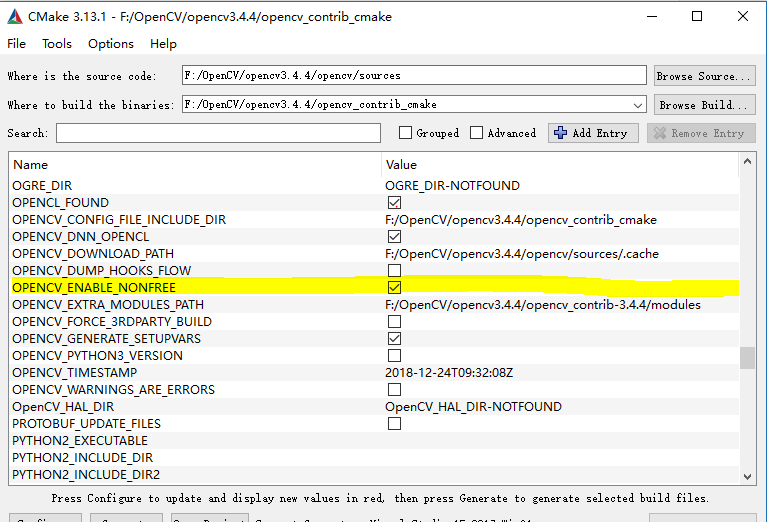Select the OPENCV_ENABLE_NONFREE row name
Image resolution: width=767 pixels, height=522 pixels.
point(94,288)
